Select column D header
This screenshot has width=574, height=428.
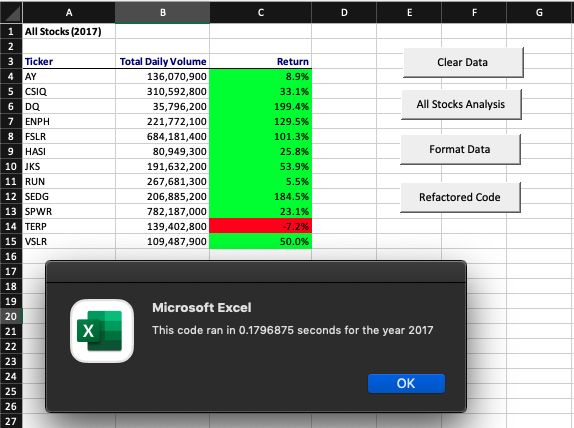(344, 12)
